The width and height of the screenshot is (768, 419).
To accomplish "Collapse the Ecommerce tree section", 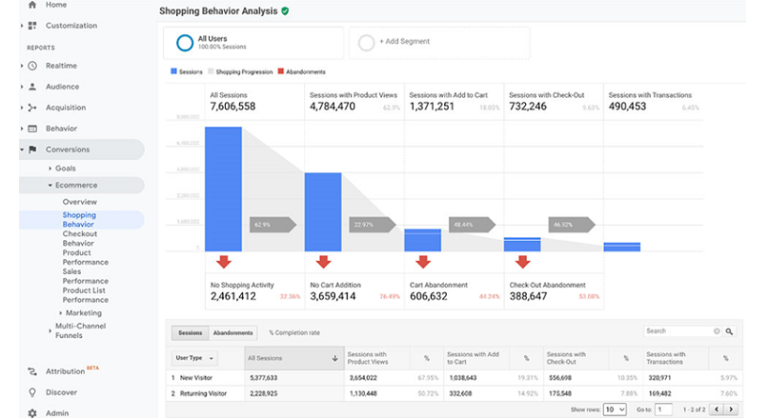I will (50, 185).
